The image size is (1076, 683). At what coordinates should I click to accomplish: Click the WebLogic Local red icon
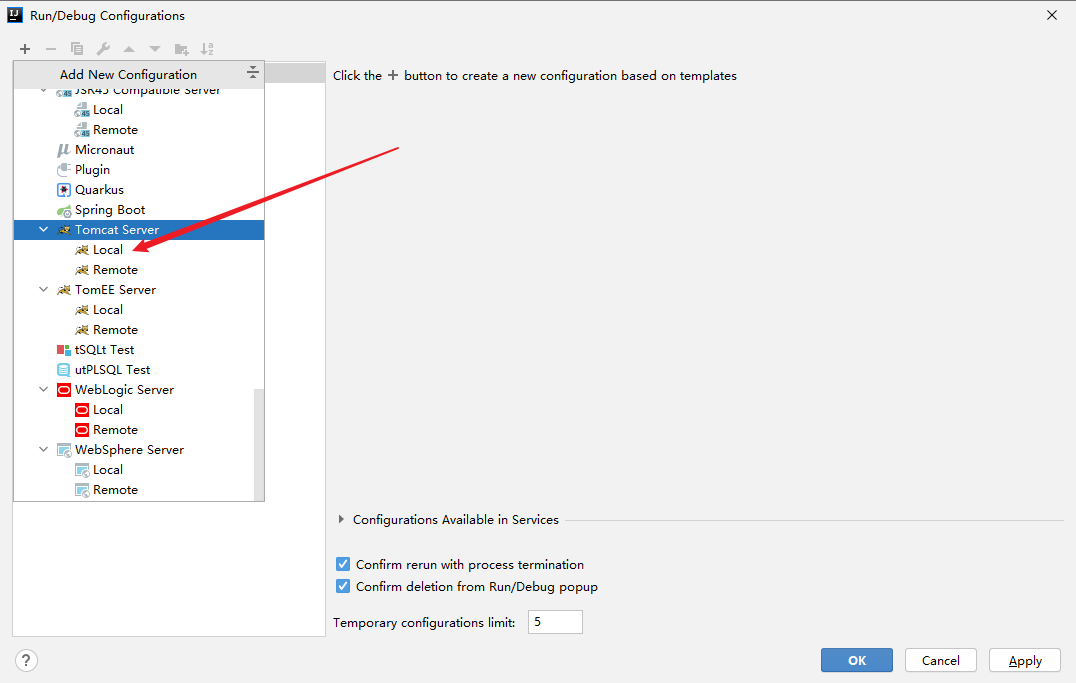pos(82,410)
